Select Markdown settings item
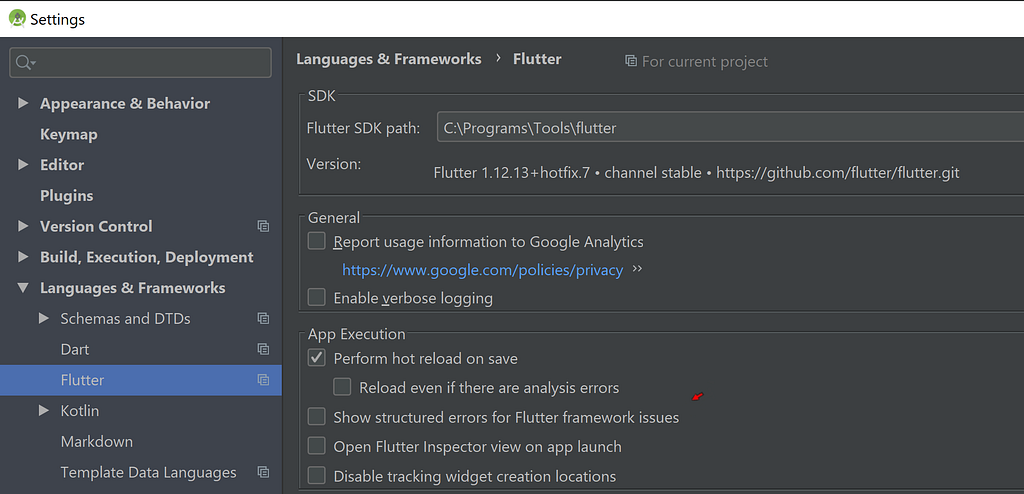Screen dimensions: 1024x494 [97, 442]
